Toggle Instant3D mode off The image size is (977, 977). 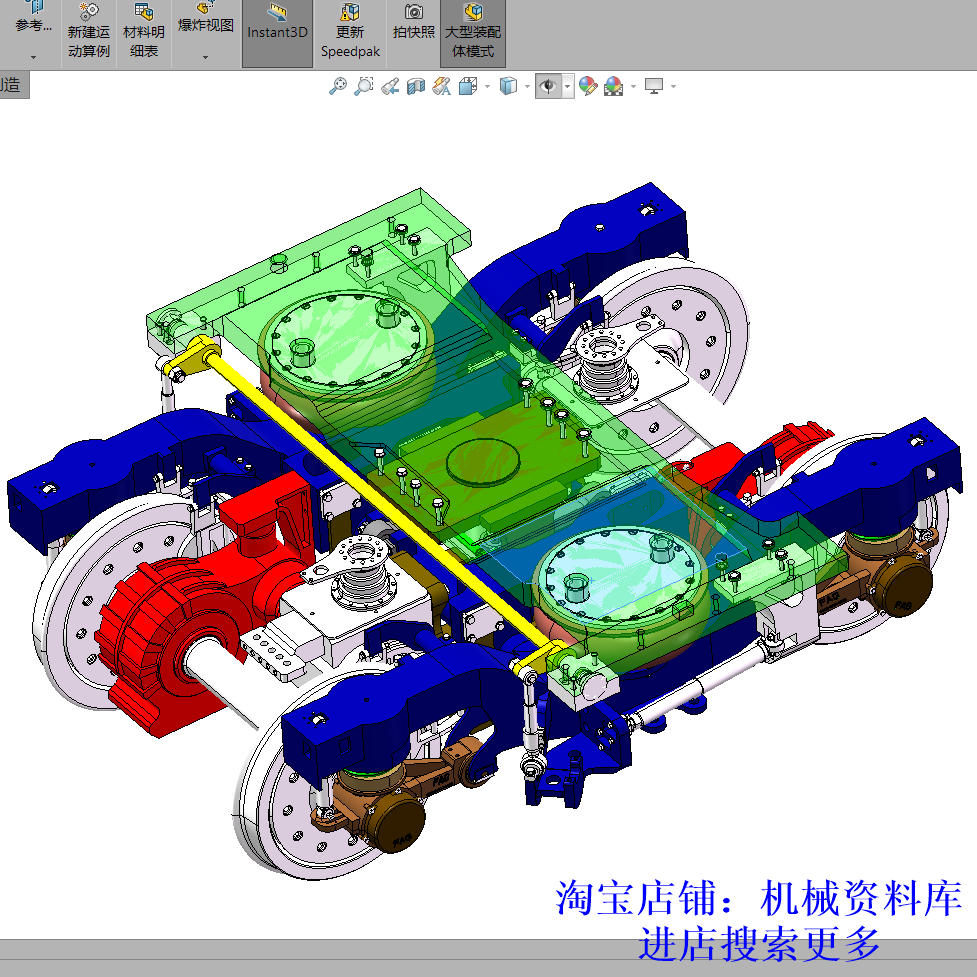point(277,30)
